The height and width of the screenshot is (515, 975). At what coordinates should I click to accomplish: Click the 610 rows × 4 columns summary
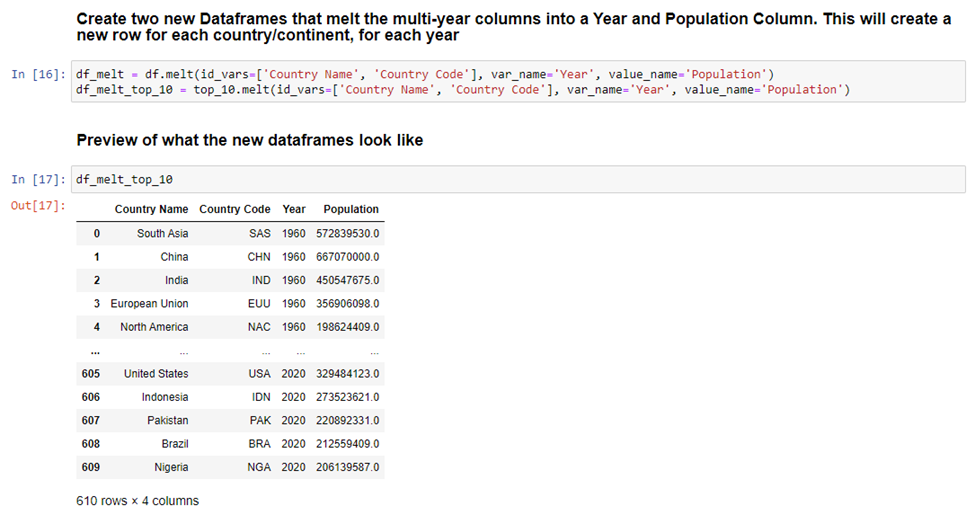(x=137, y=501)
